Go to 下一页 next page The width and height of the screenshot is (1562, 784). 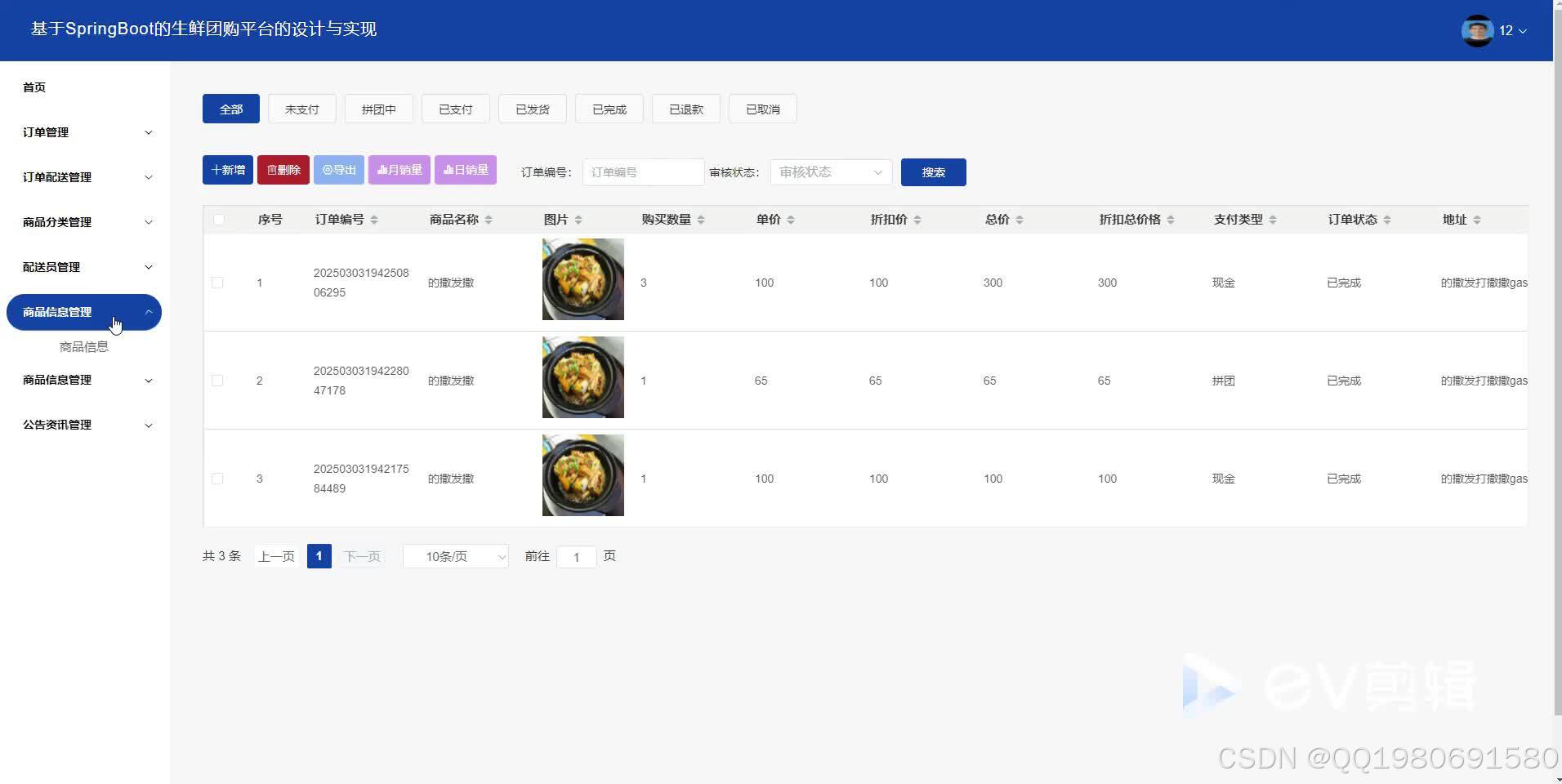362,556
